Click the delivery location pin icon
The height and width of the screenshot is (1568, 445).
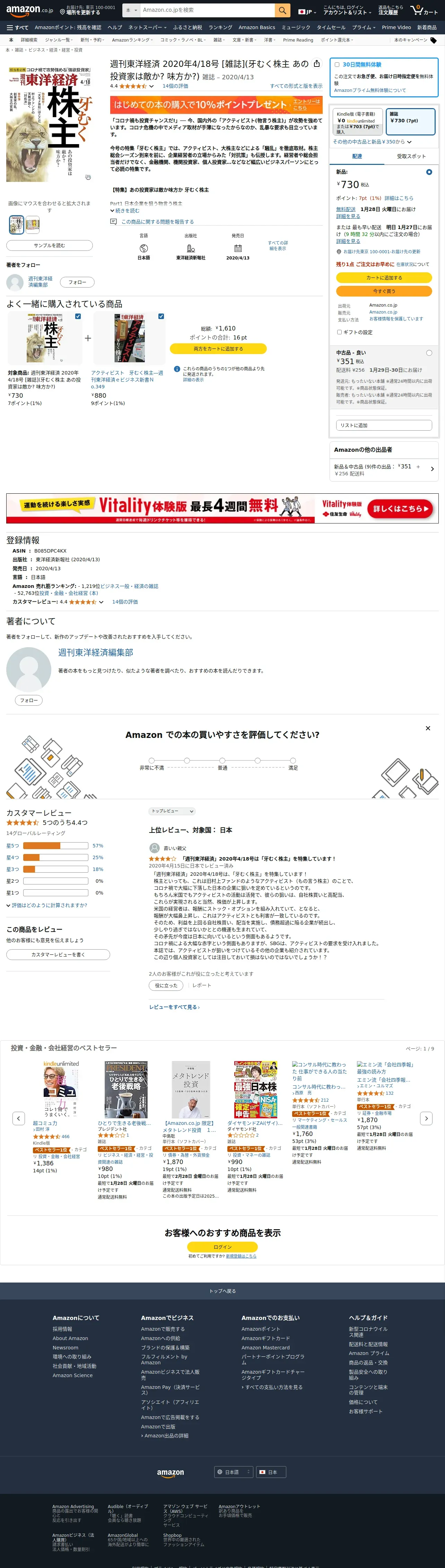pos(63,12)
